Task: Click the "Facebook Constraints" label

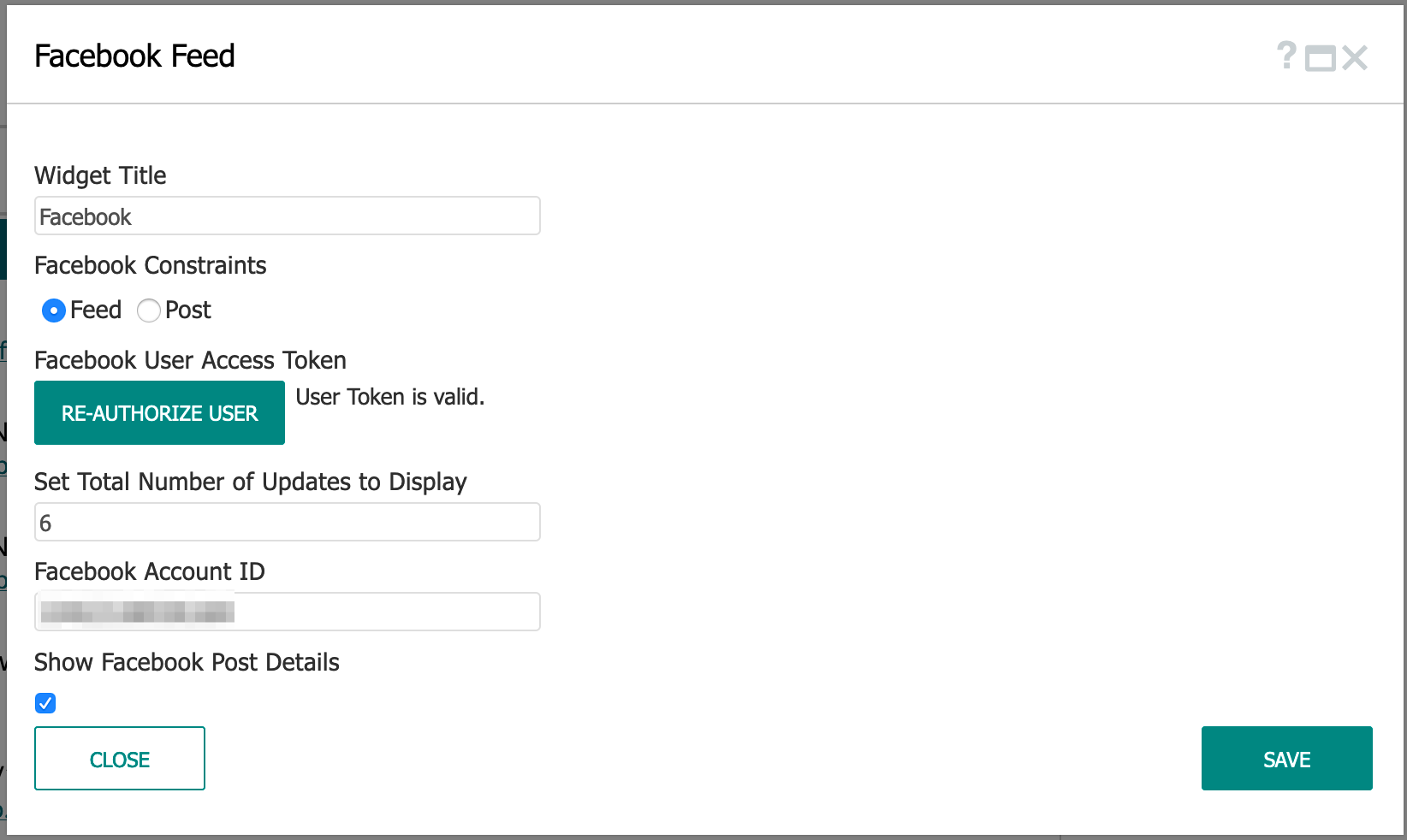Action: 150,265
